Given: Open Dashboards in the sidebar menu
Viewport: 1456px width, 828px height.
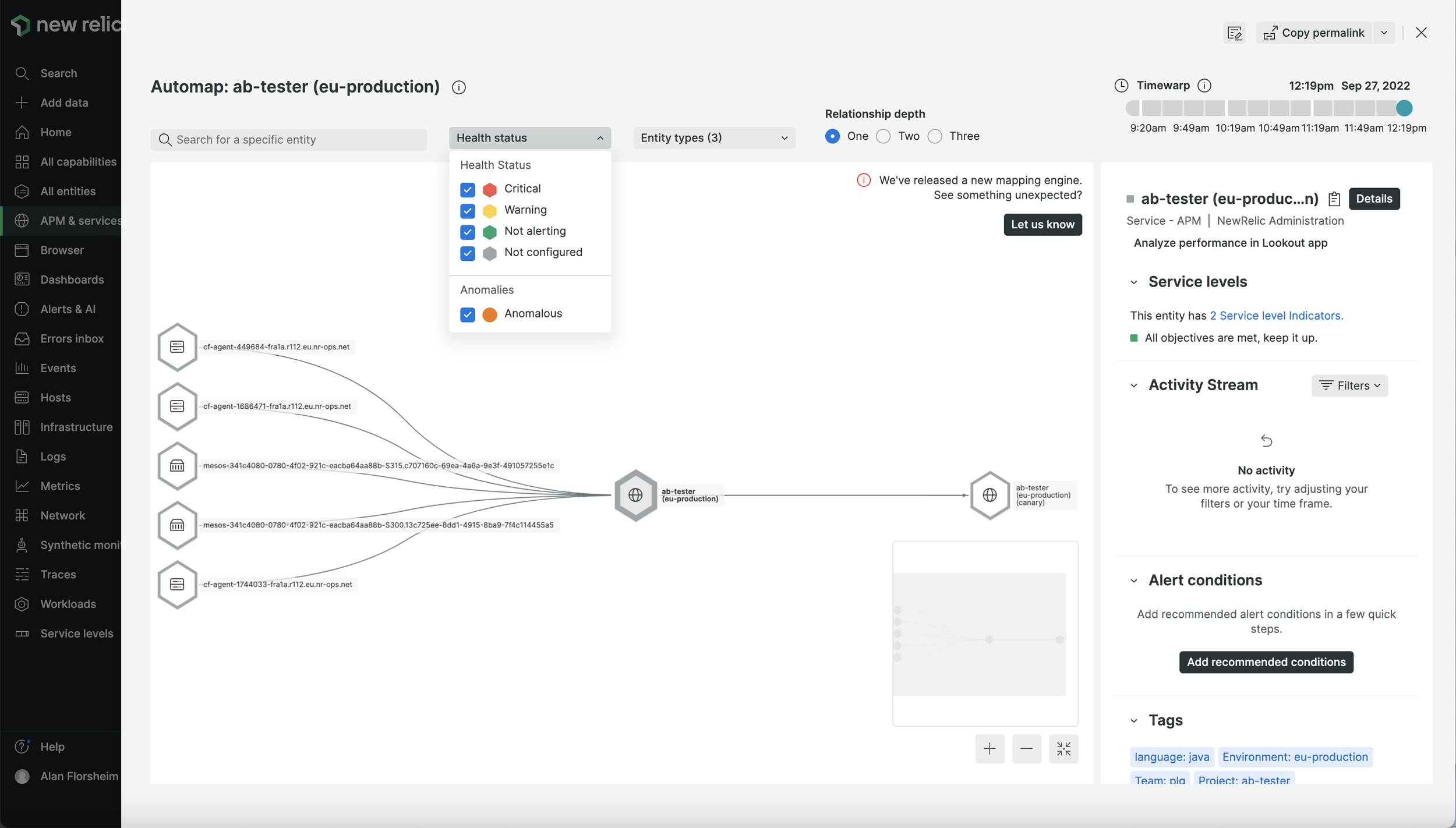Looking at the screenshot, I should 72,279.
